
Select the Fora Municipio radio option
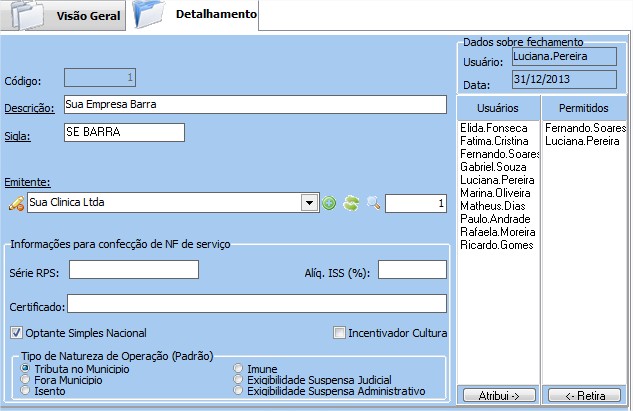(25, 380)
